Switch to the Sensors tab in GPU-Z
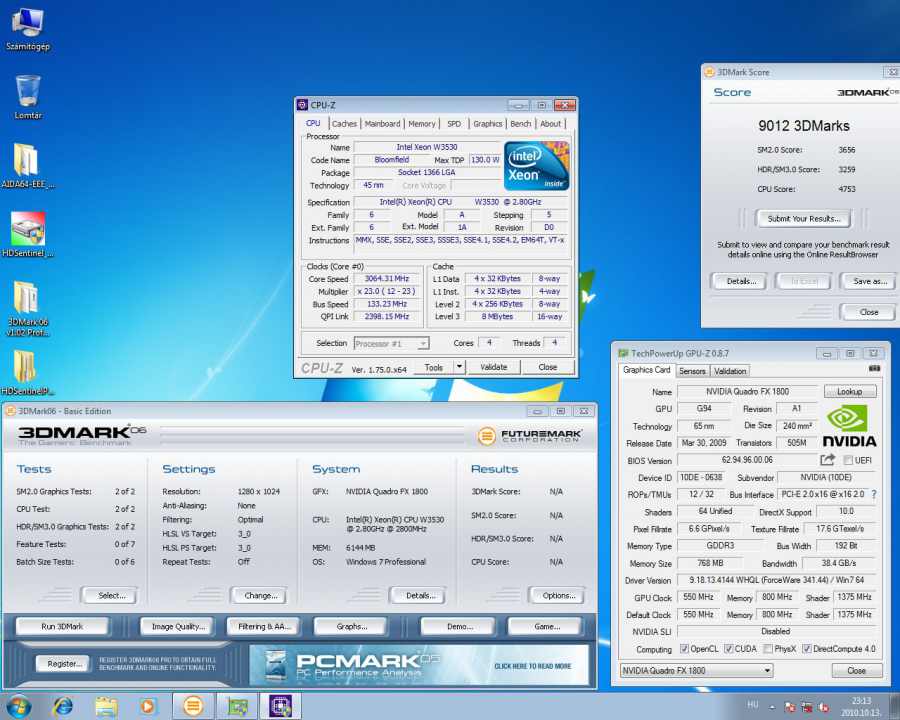900x720 pixels. (692, 371)
